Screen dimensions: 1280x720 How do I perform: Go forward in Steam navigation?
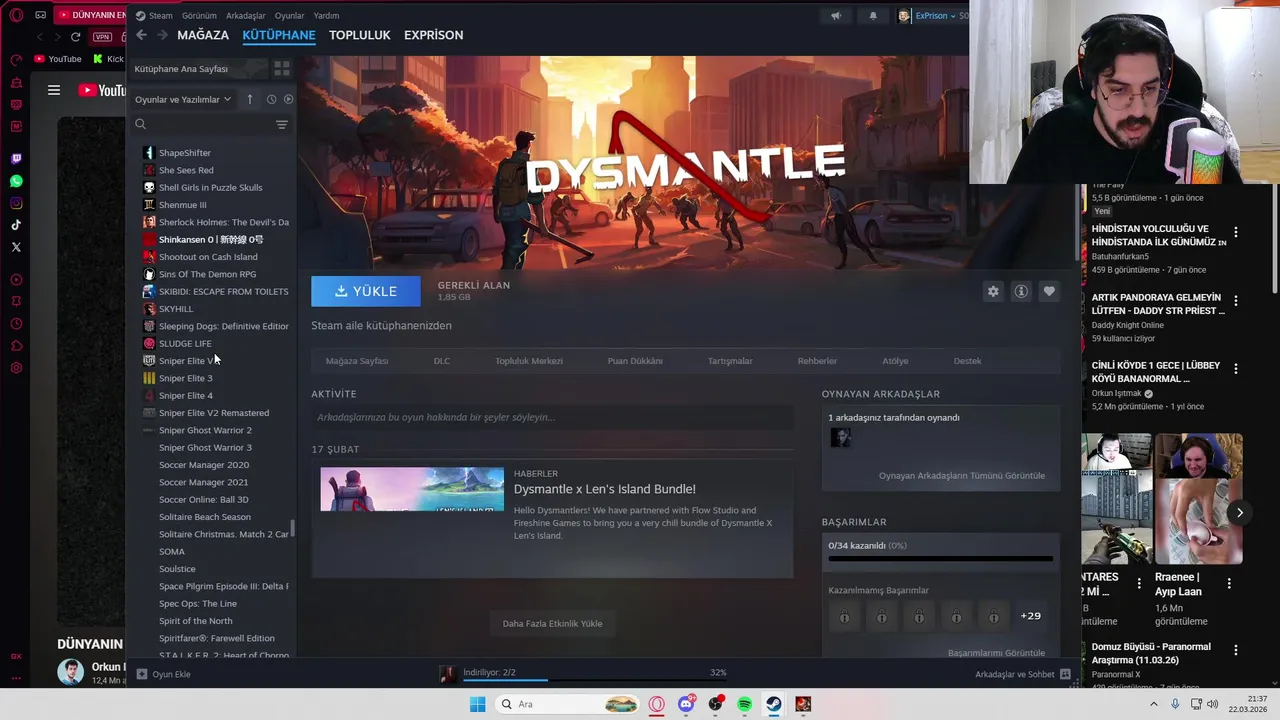tap(161, 35)
